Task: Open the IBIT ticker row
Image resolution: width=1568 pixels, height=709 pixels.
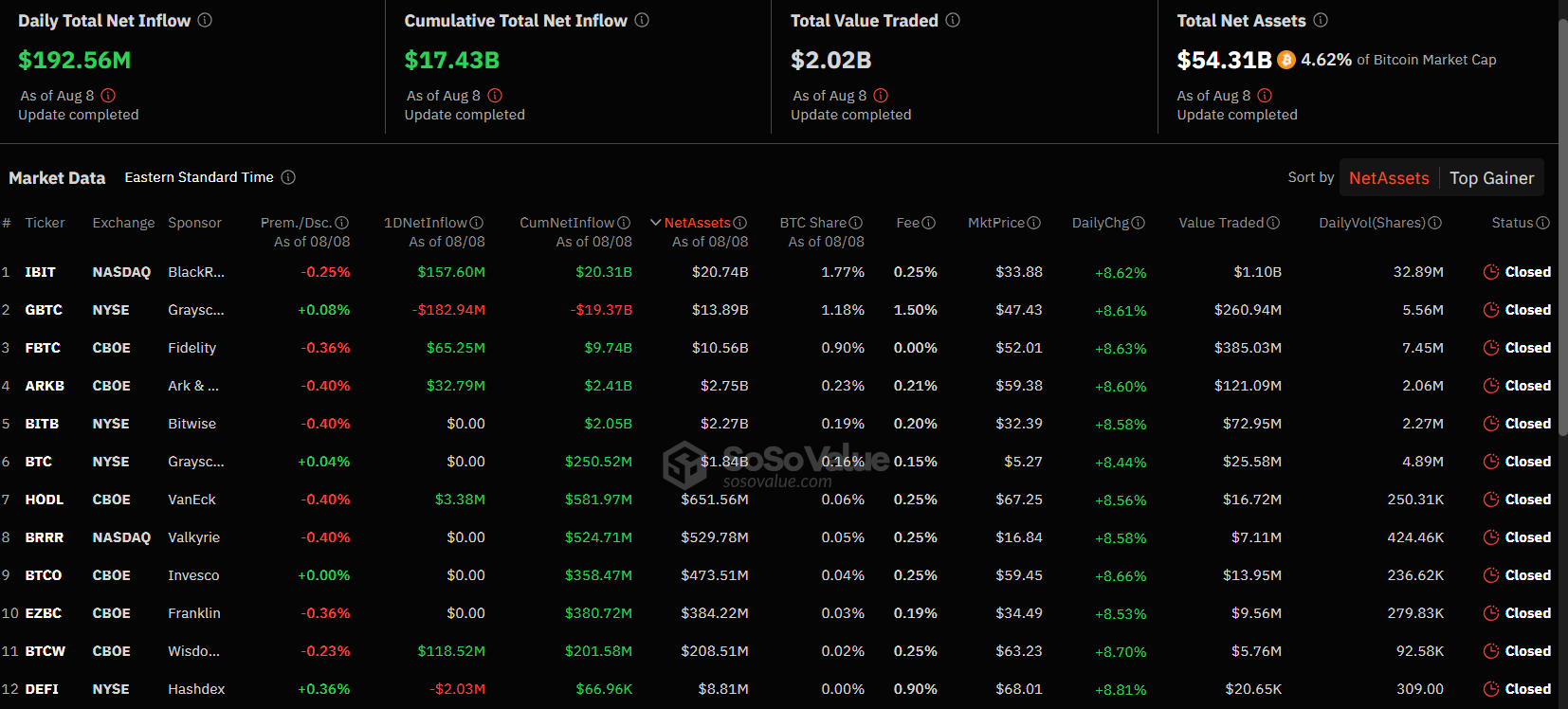Action: click(x=40, y=272)
